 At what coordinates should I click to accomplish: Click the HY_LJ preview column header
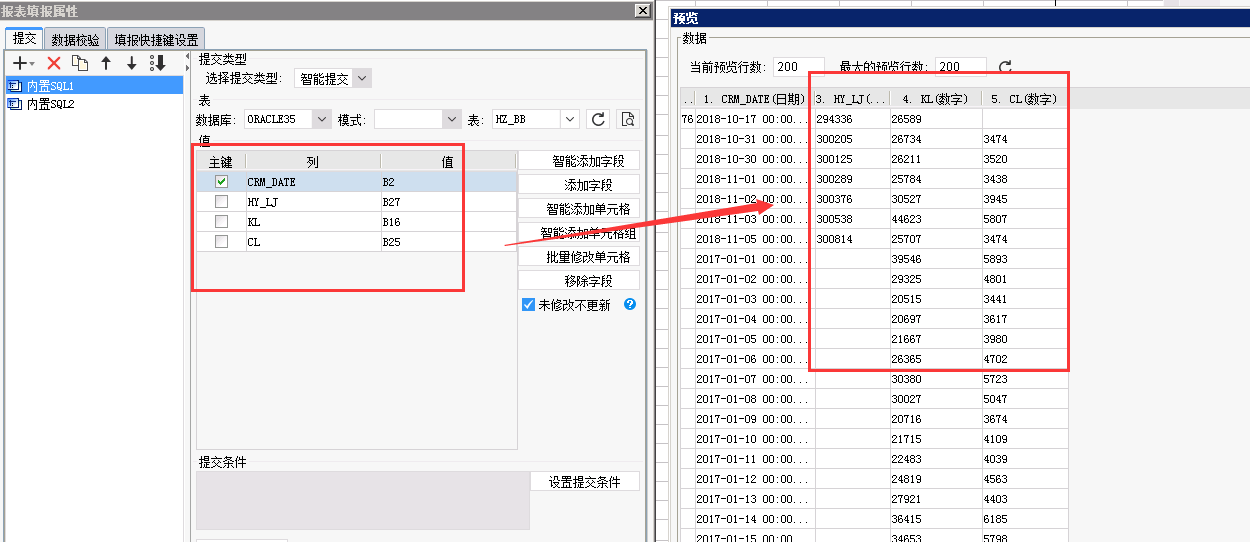(852, 99)
